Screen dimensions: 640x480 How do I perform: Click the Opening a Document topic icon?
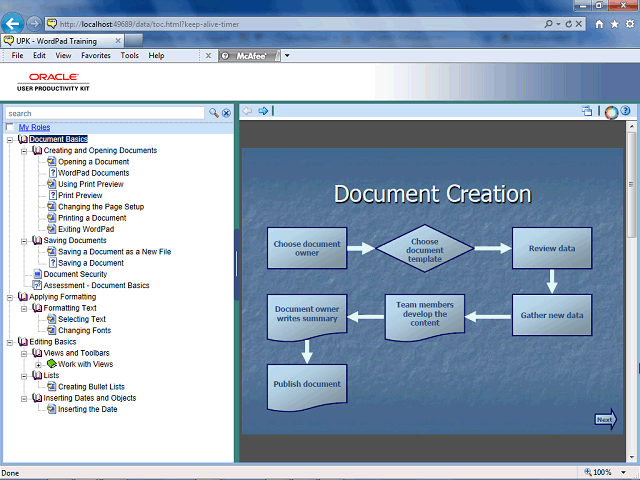(x=51, y=162)
